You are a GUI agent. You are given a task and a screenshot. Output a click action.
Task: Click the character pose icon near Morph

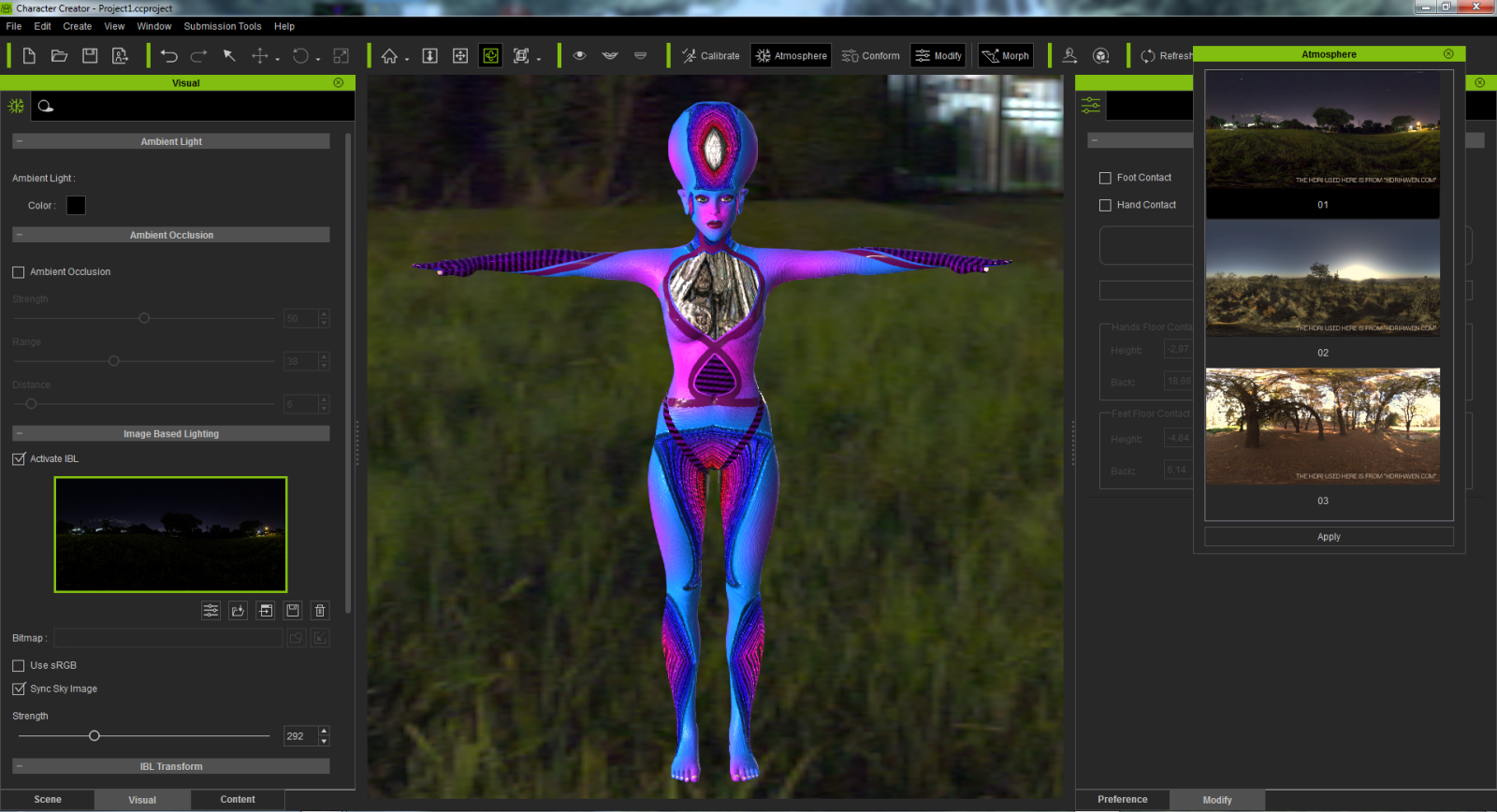(1070, 56)
